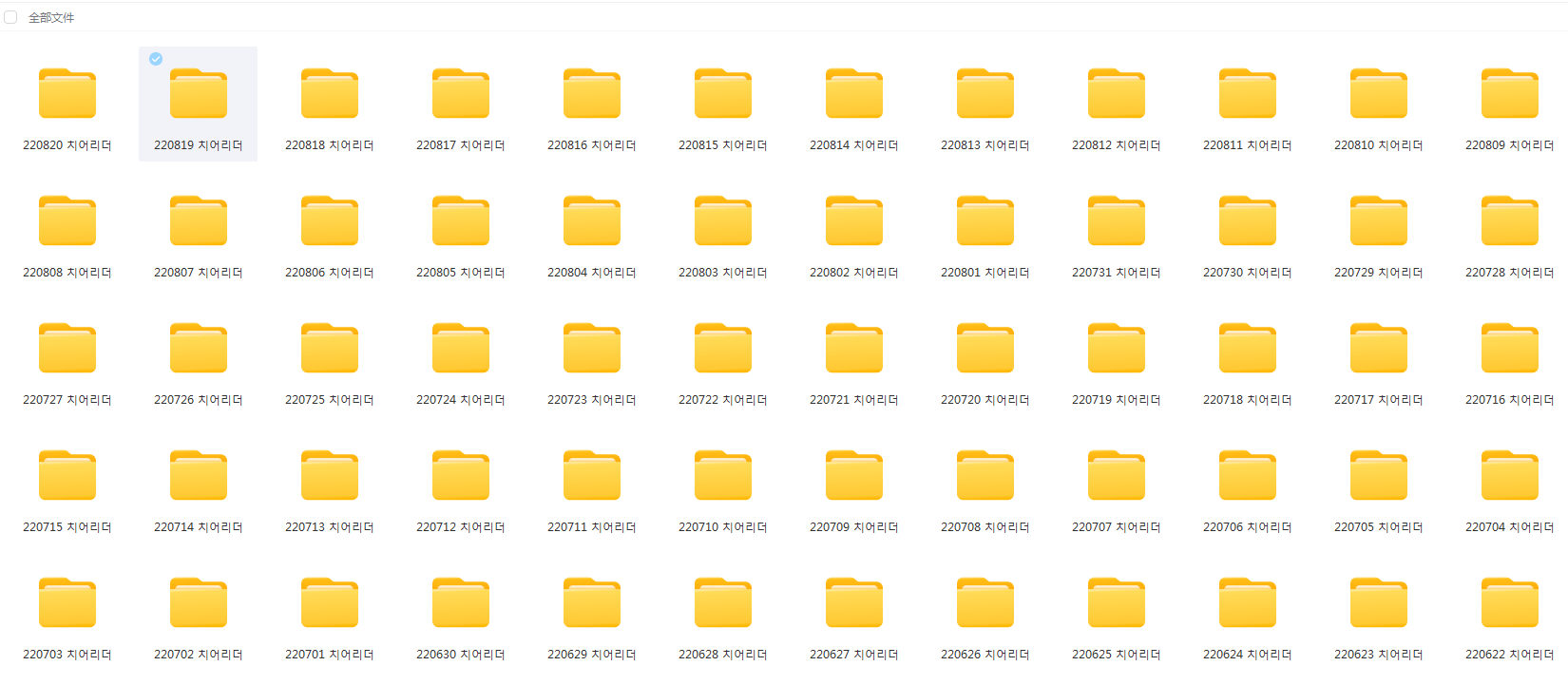Select the 220809 치어리더 folder icon
1568x685 pixels.
coord(1509,93)
